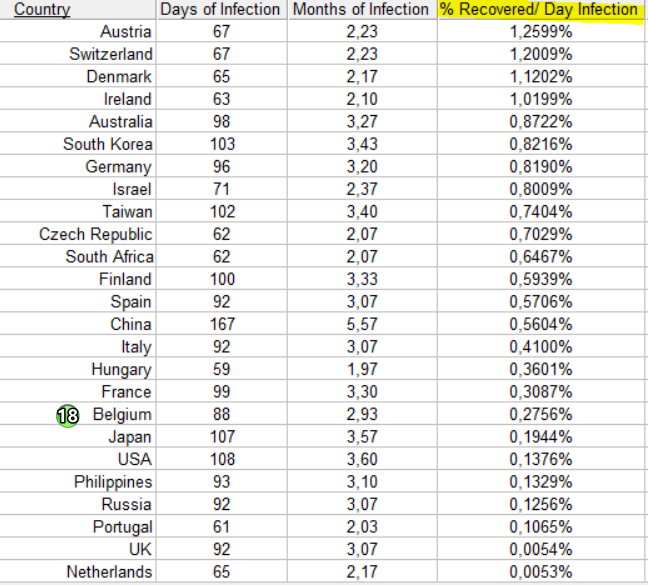Select the Country column header
The image size is (648, 585).
tap(42, 9)
